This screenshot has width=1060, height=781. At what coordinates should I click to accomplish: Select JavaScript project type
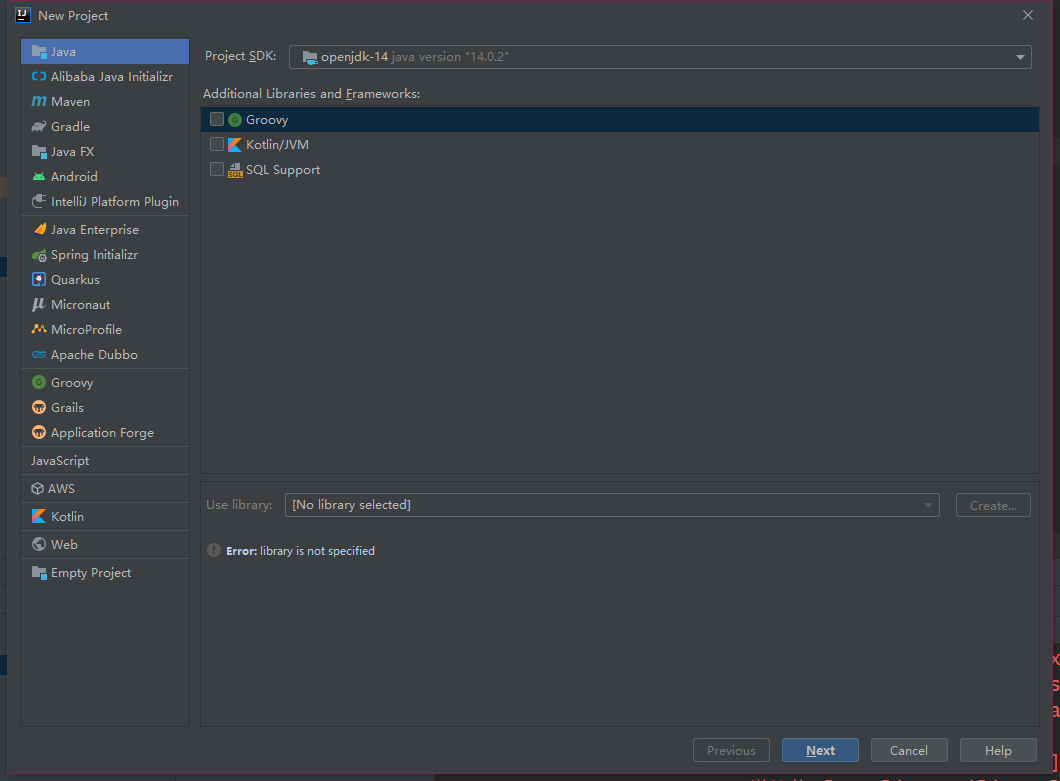click(x=105, y=460)
